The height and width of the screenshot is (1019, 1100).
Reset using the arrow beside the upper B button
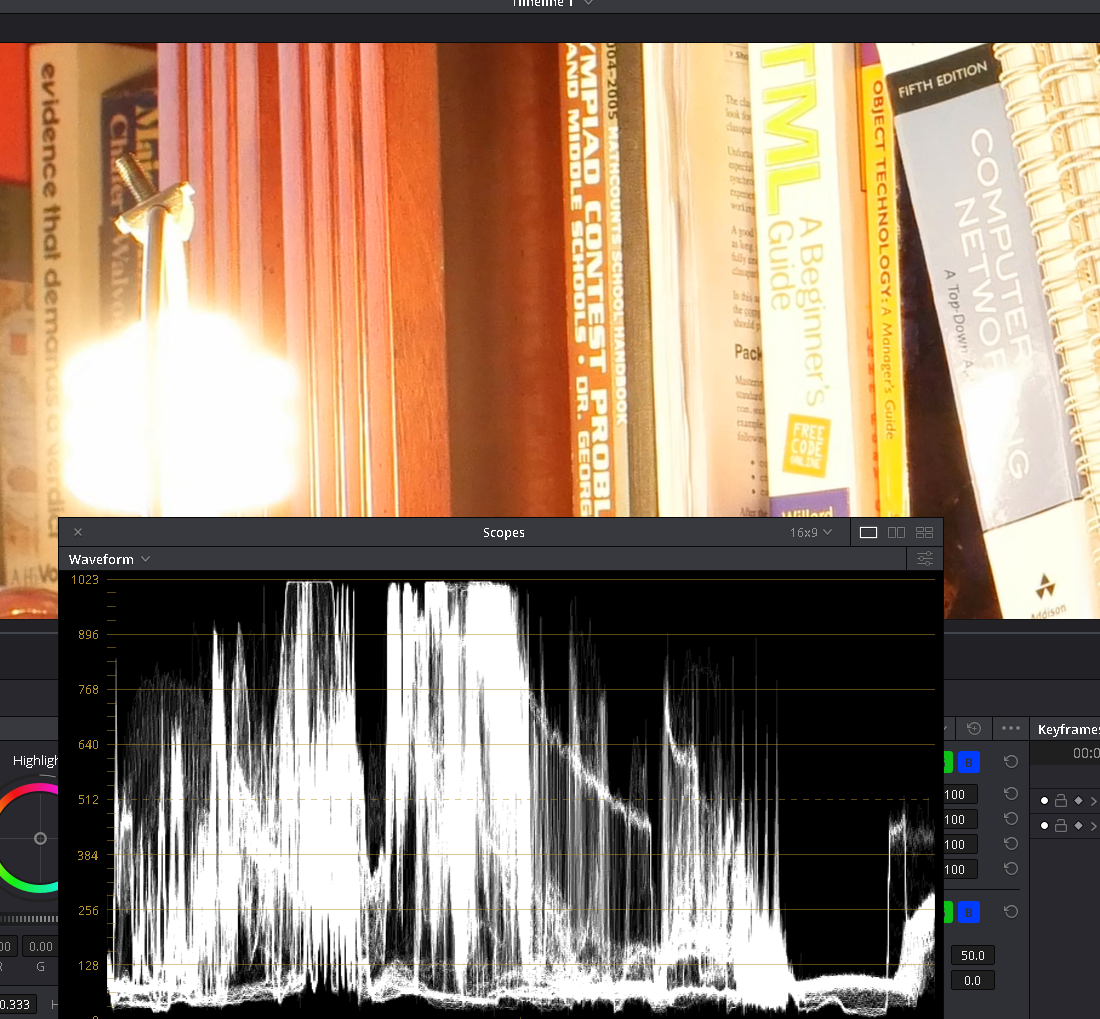click(x=1011, y=762)
